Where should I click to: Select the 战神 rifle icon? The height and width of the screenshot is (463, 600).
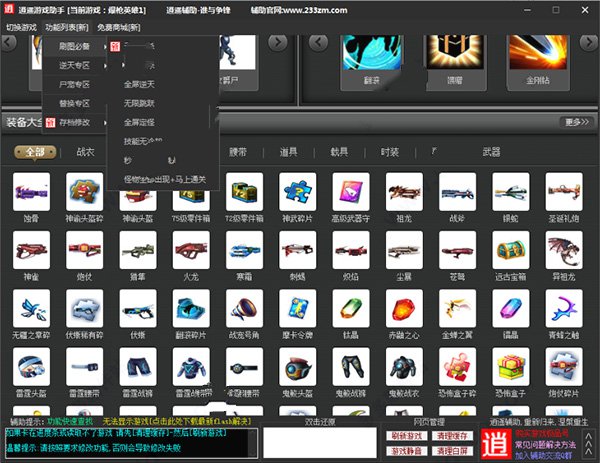tap(458, 191)
